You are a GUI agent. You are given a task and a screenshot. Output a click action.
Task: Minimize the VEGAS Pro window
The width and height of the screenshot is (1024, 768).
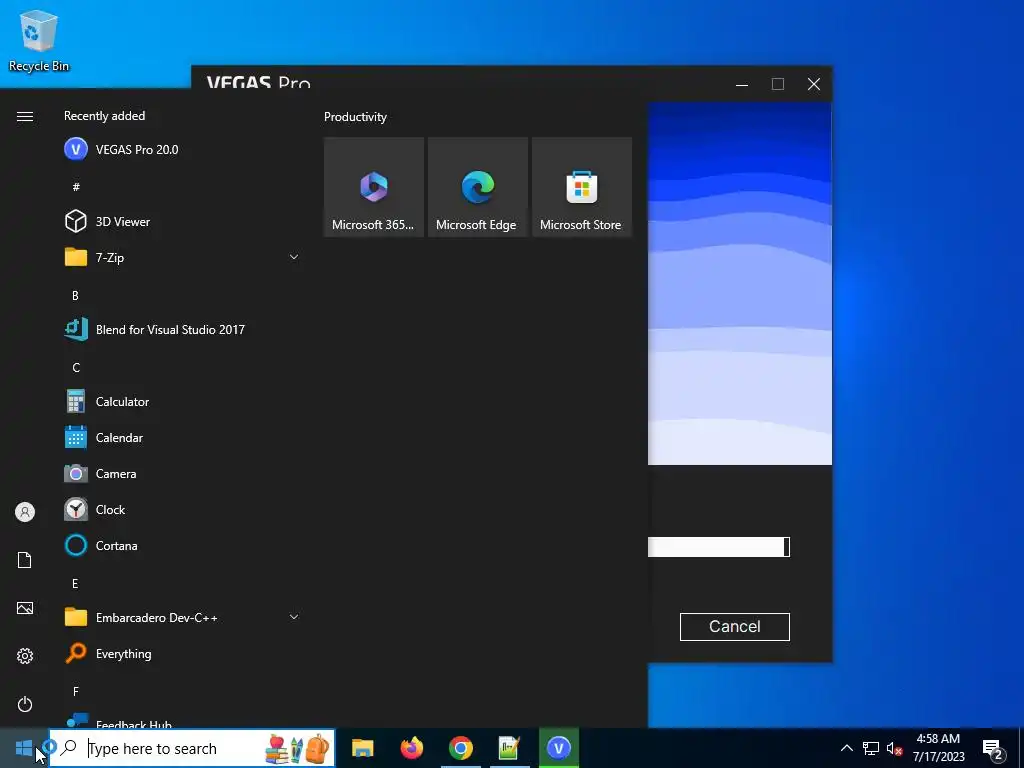point(742,84)
